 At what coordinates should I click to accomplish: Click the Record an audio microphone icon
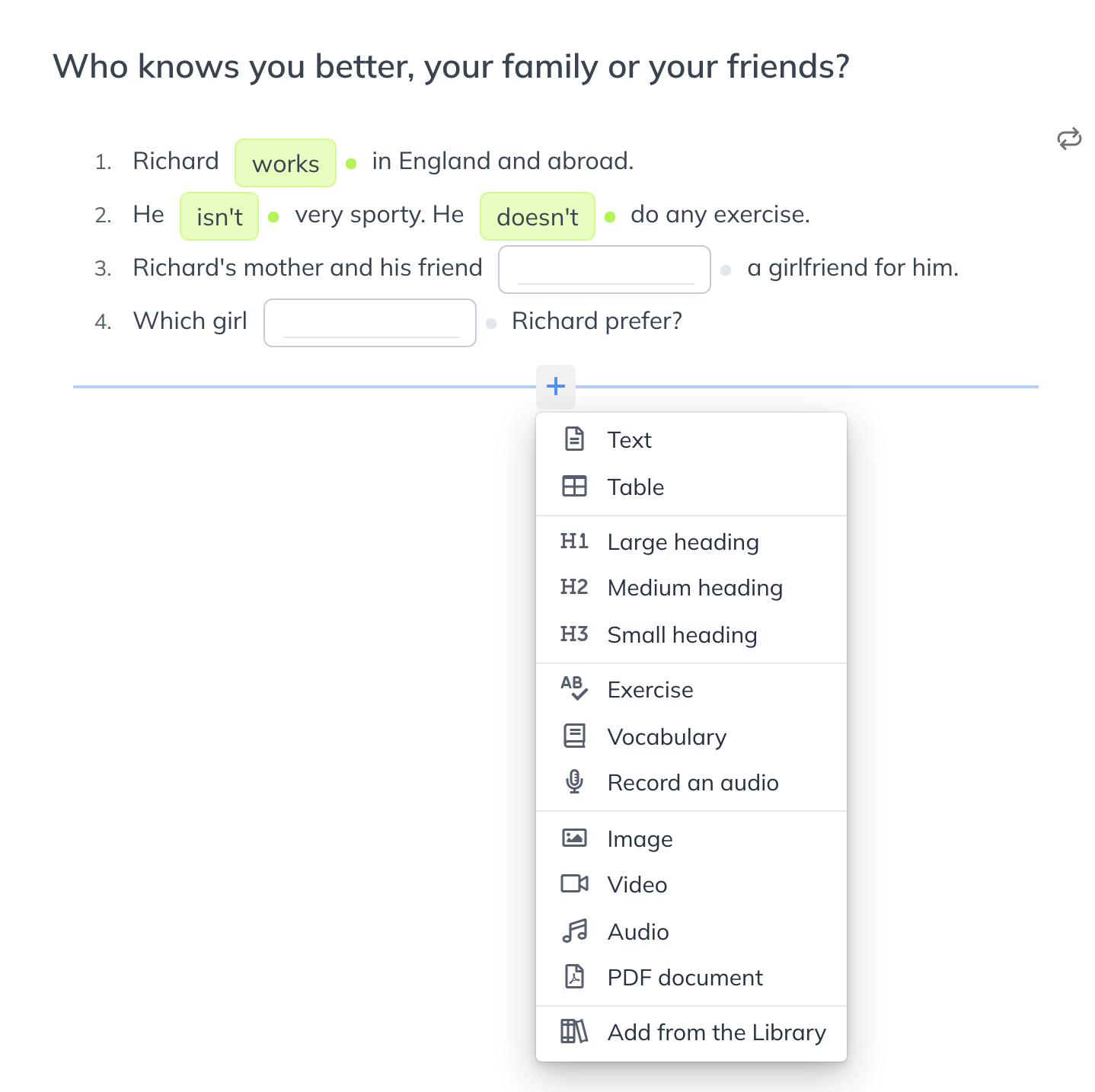click(x=574, y=782)
